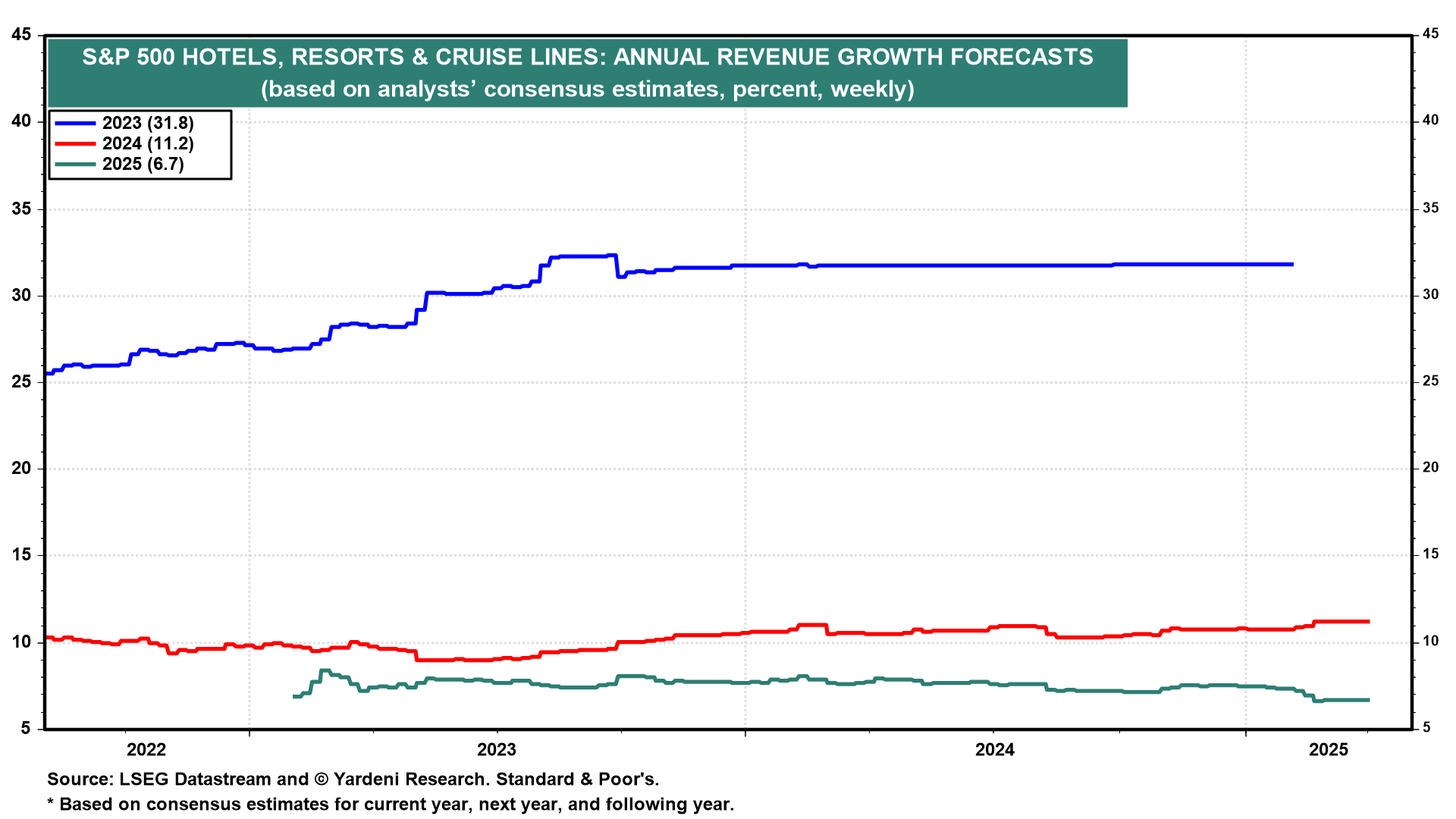Click the right y-axis 30 label
The image size is (1456, 819).
(1430, 295)
